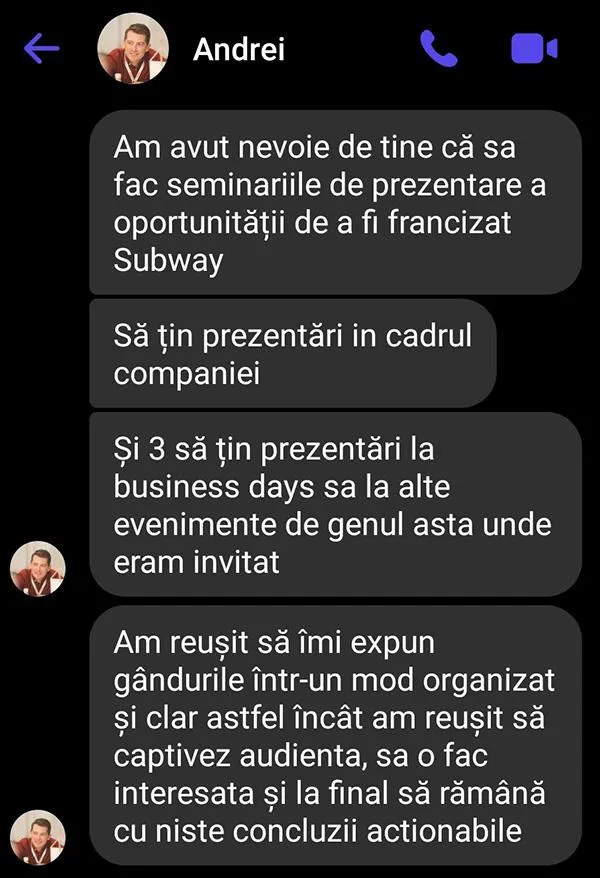
Task: Click the word 'organizat' in the last message
Action: 489,681
